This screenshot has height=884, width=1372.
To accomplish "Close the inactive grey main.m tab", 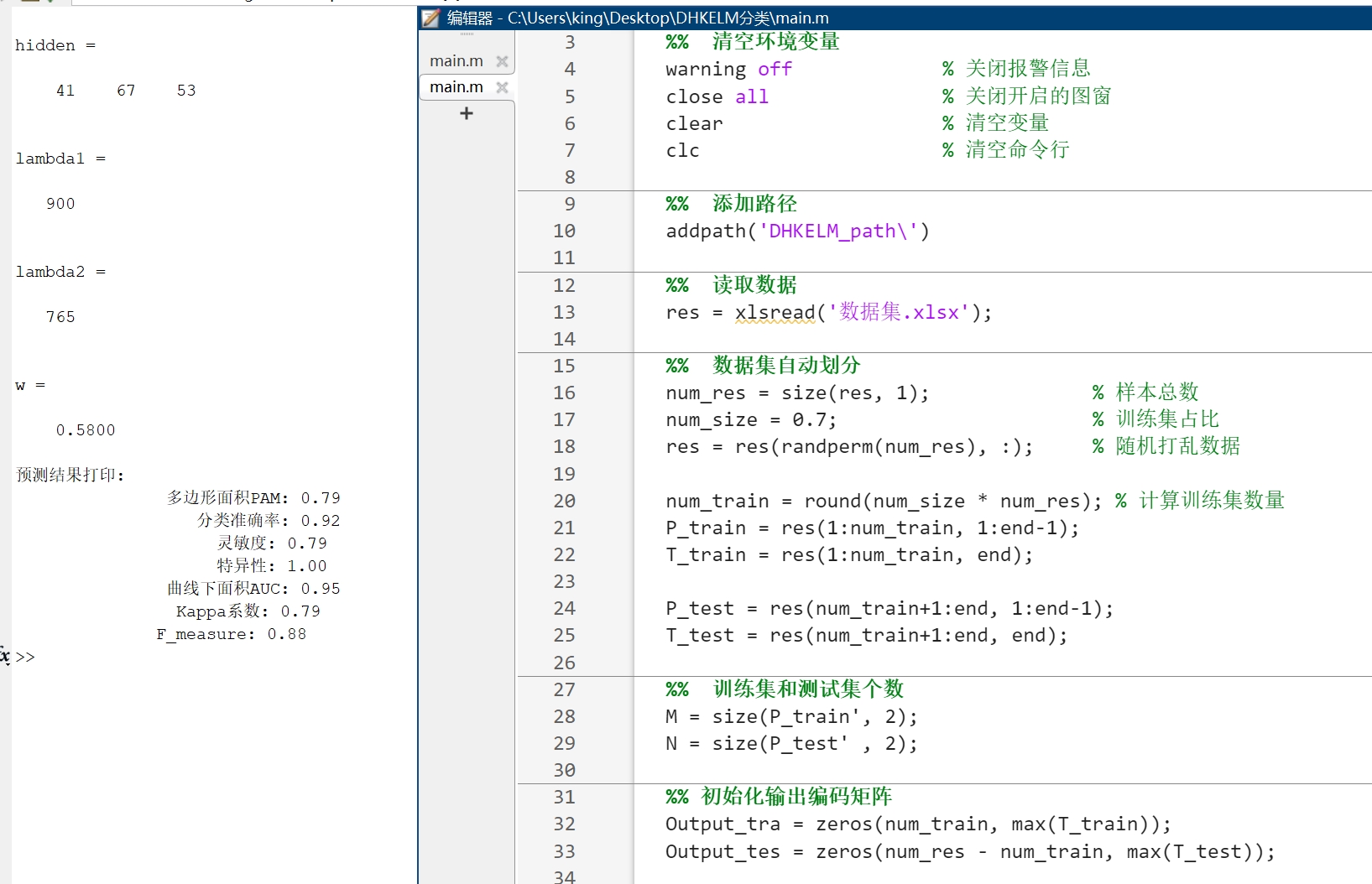I will (502, 61).
